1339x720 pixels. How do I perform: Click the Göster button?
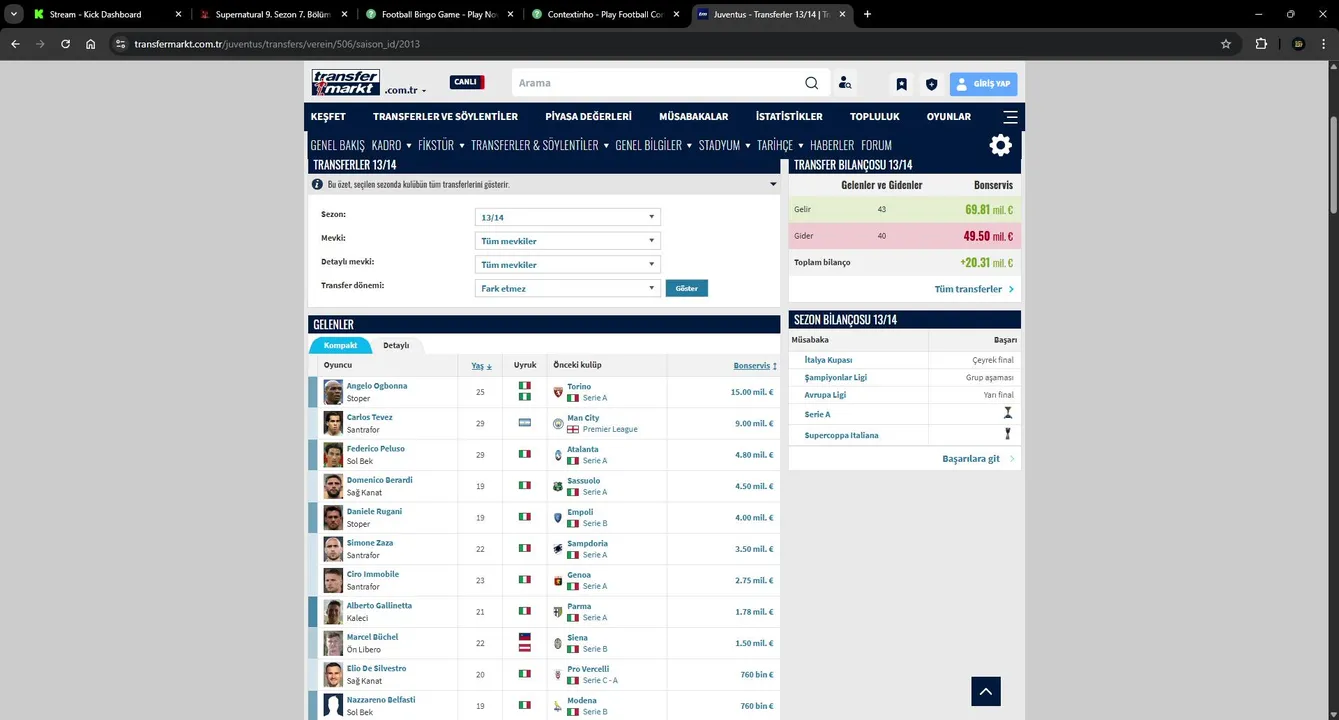tap(687, 288)
